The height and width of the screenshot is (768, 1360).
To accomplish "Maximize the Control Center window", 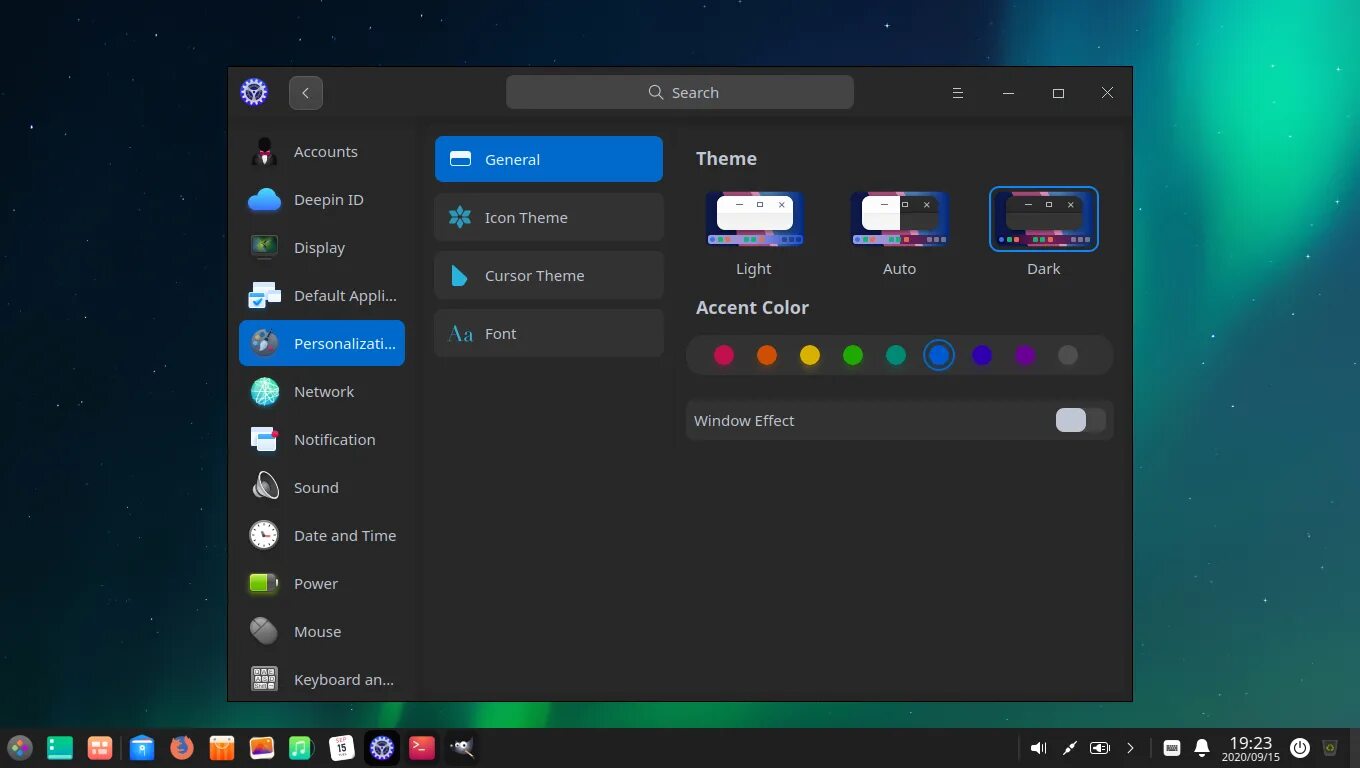I will pos(1058,93).
